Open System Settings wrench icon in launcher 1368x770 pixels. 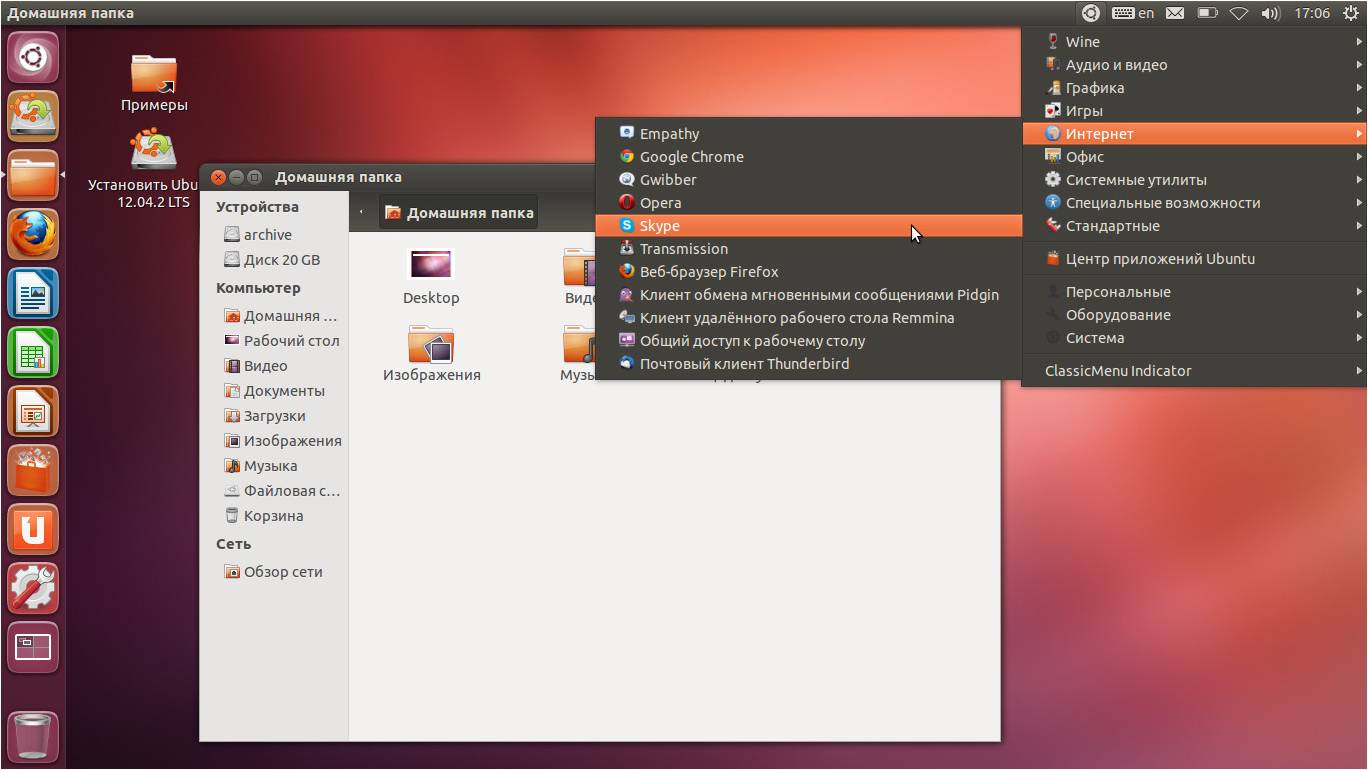[x=33, y=589]
